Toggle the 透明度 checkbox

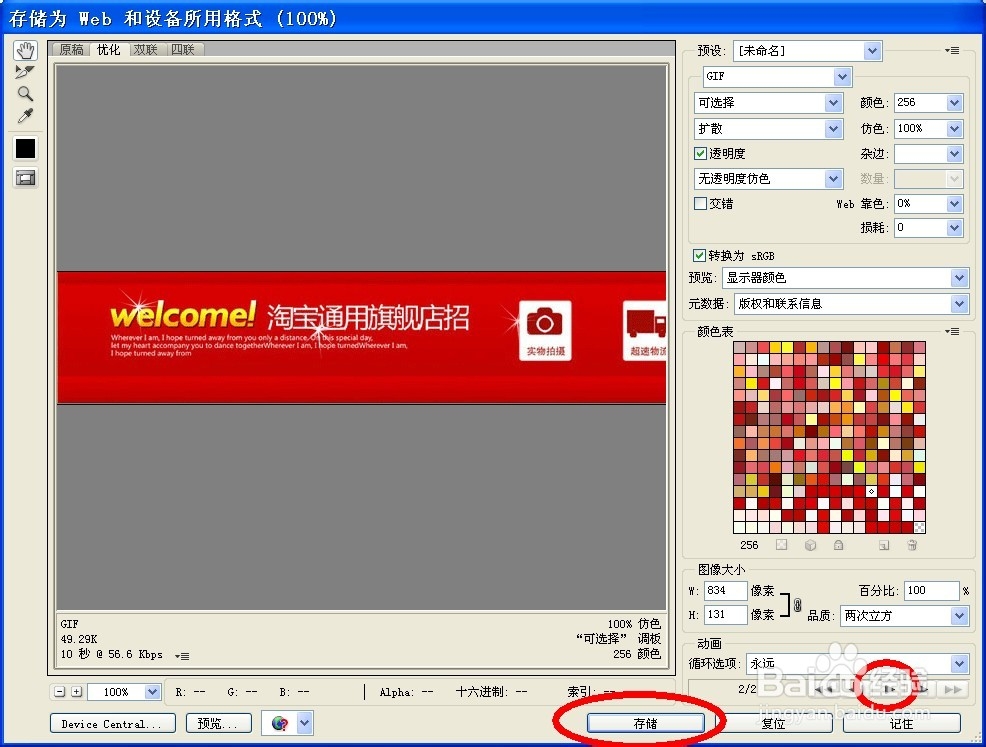pos(701,153)
